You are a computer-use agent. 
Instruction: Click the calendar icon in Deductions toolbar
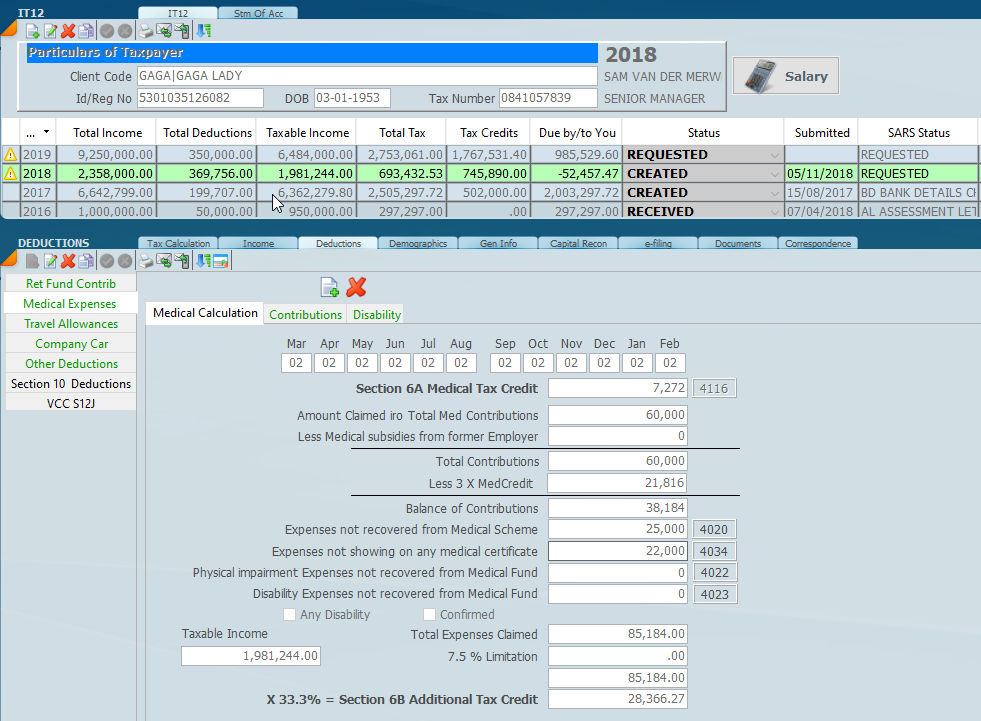coord(220,261)
